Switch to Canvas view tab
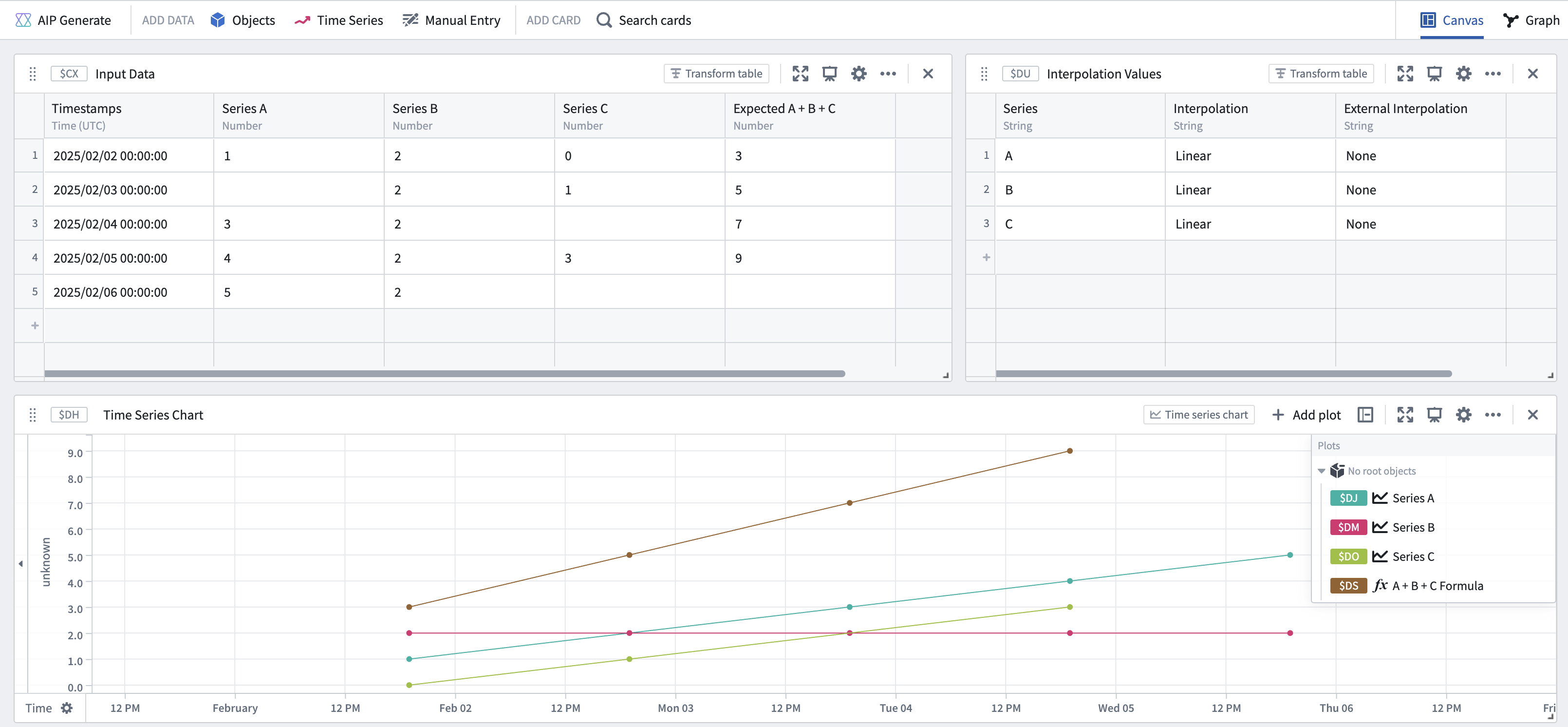Viewport: 1568px width, 727px height. click(x=1452, y=20)
